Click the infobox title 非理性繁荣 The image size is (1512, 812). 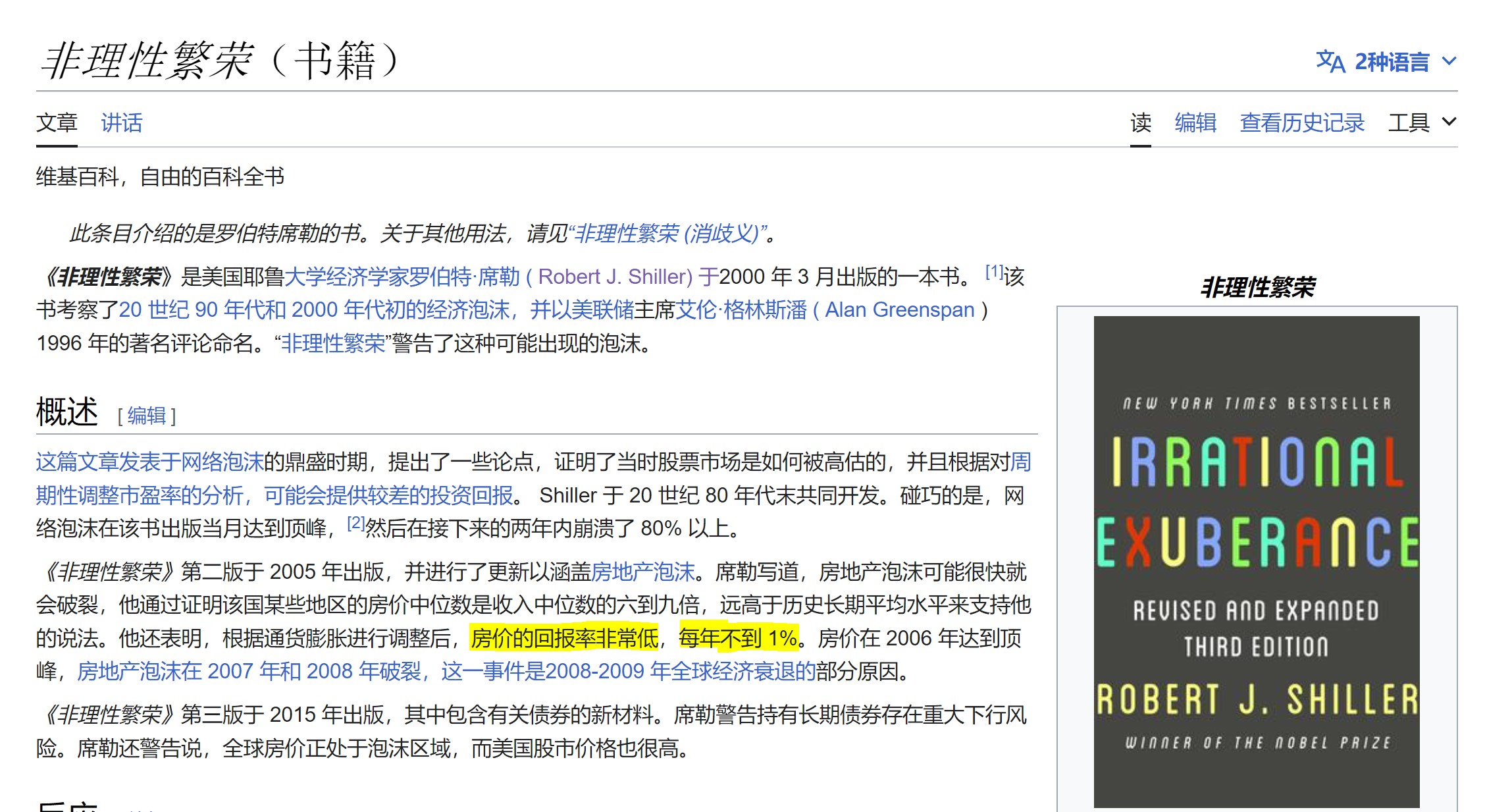(1257, 287)
